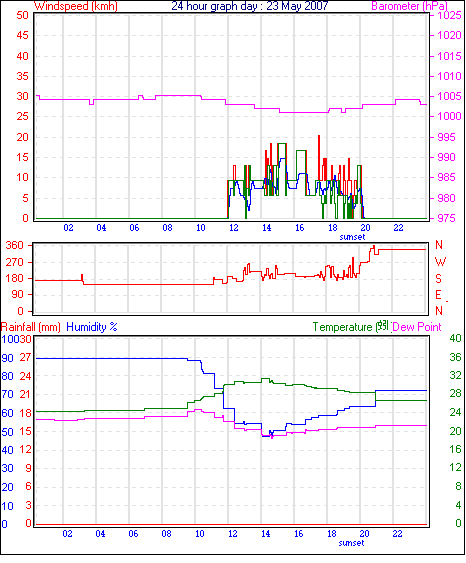Screen dimensions: 466x563
Task: Click the sunset marker under bottom graph
Action: pyautogui.click(x=351, y=543)
